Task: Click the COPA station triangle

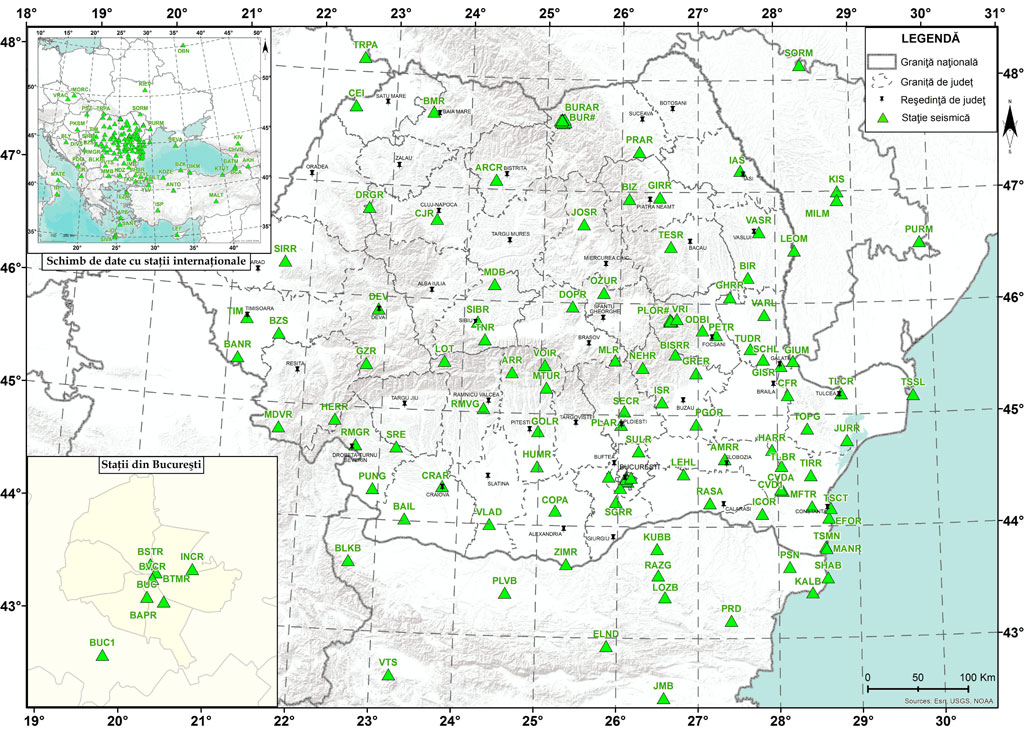Action: tap(555, 511)
